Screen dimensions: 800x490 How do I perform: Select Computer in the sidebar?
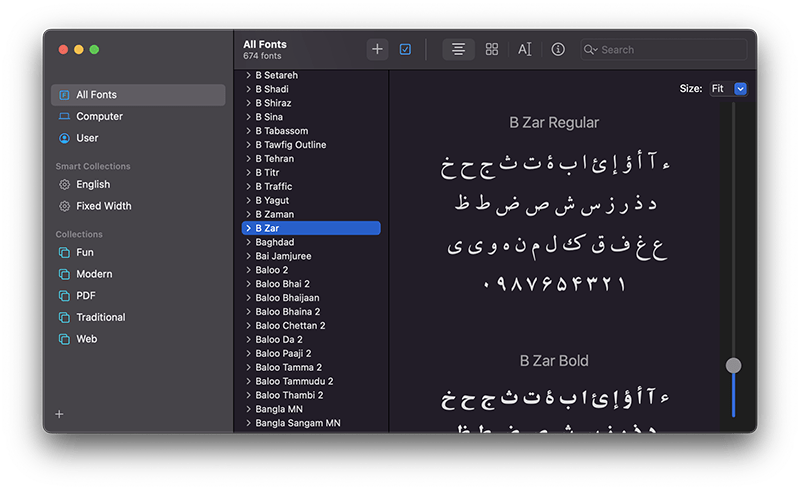coord(138,116)
